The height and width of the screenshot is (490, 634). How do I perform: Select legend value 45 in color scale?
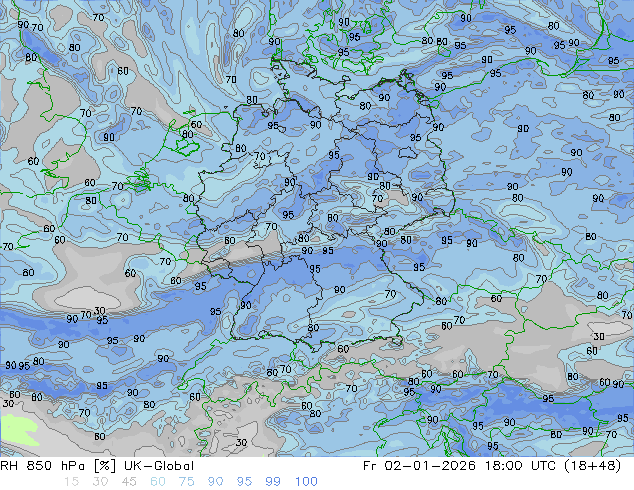pyautogui.click(x=129, y=482)
